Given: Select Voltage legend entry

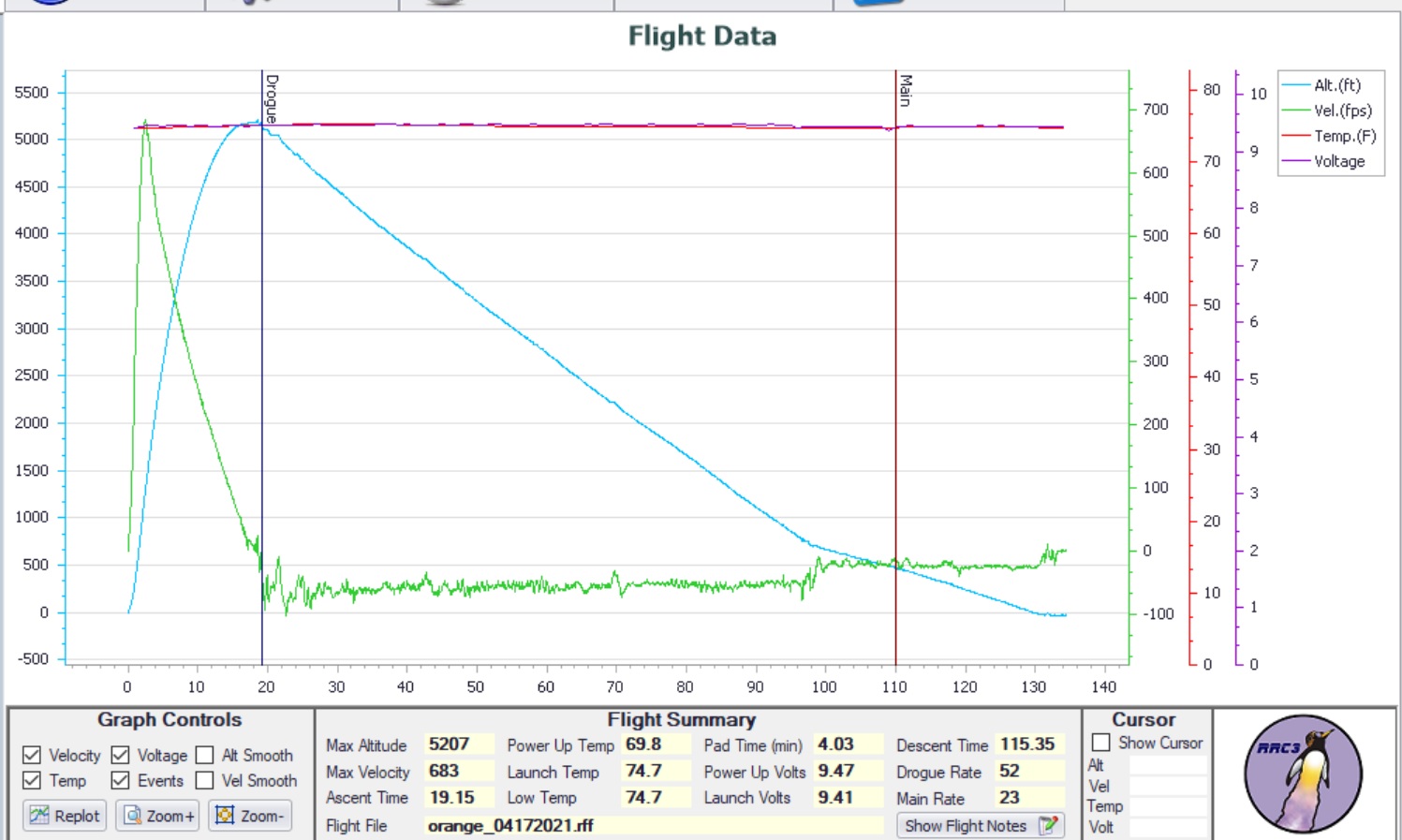Looking at the screenshot, I should click(x=1338, y=161).
